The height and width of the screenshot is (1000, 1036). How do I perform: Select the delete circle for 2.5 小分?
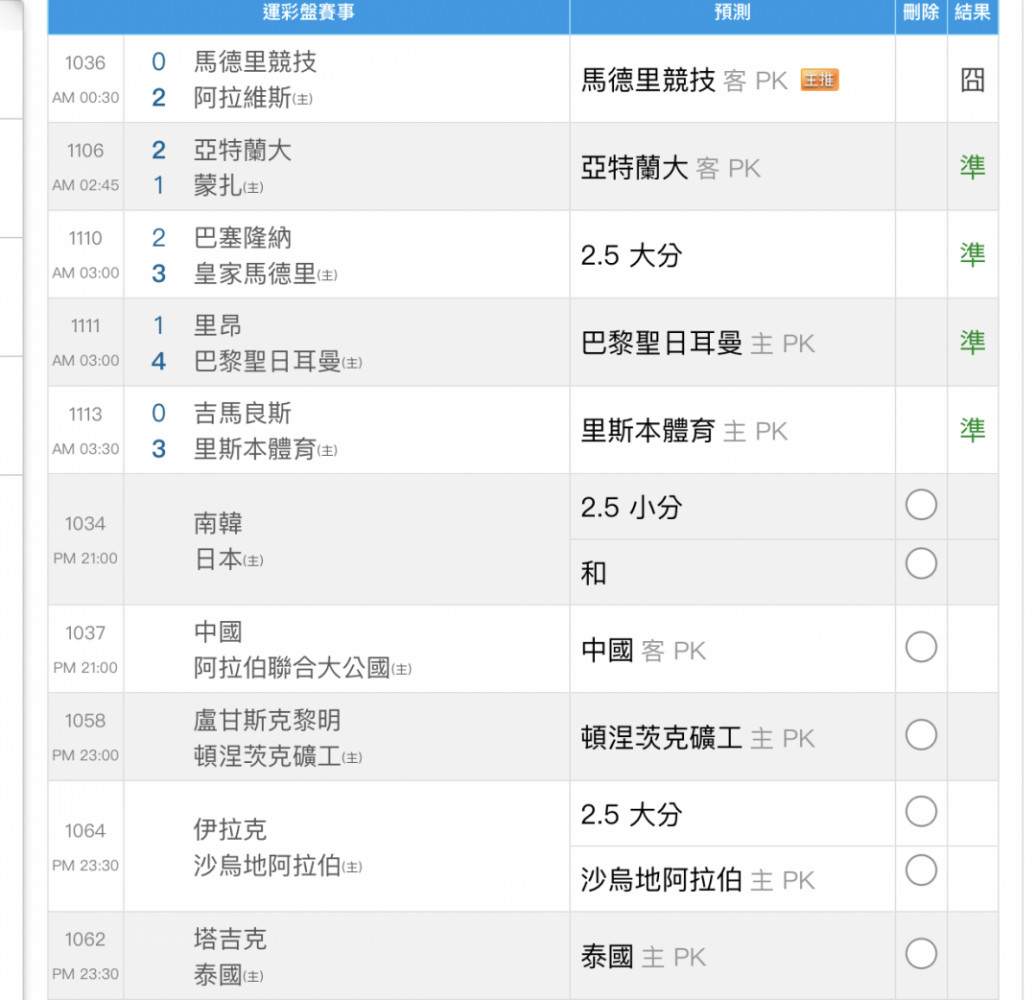click(x=921, y=505)
